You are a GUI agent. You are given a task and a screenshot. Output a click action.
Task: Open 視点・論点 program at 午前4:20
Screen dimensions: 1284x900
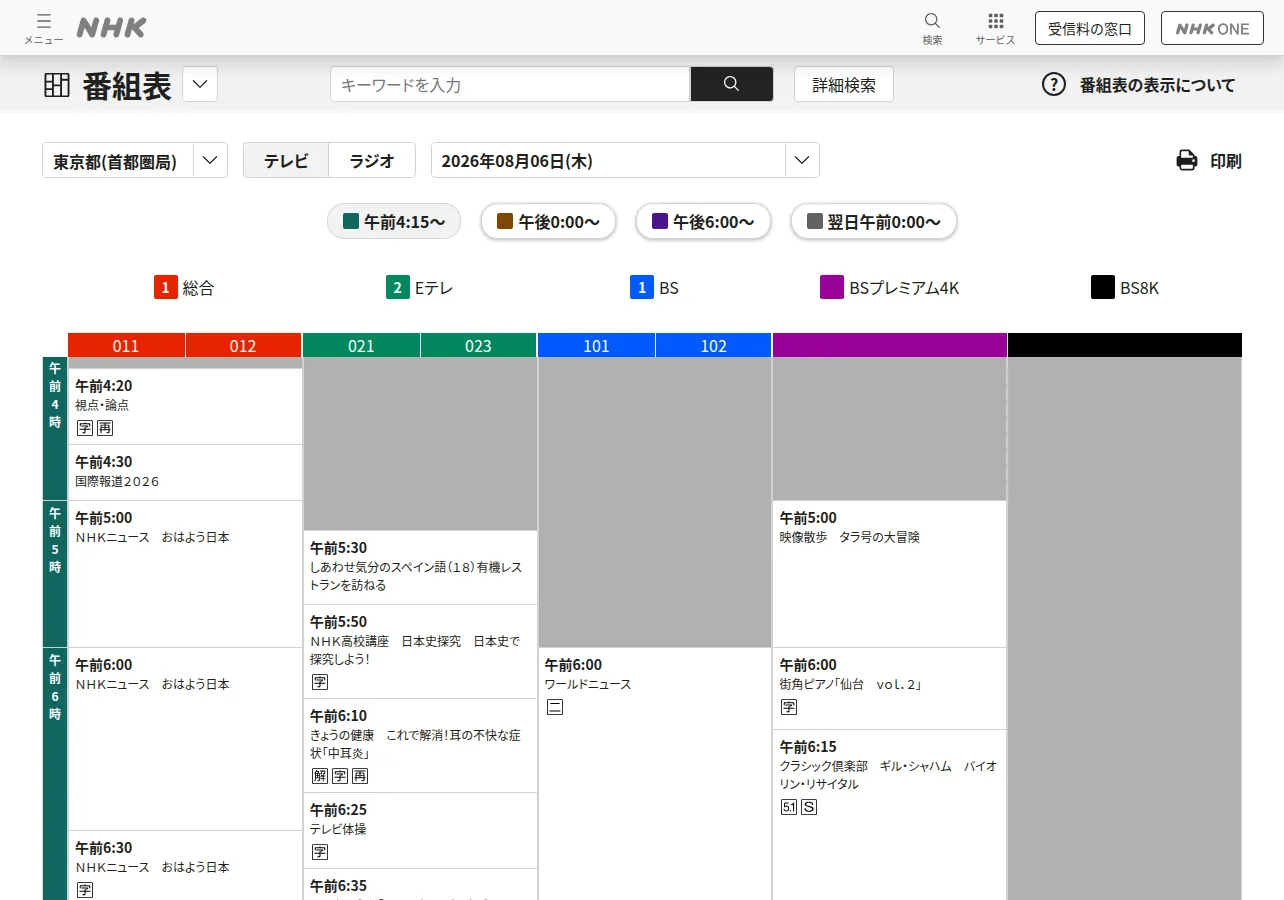(x=185, y=406)
